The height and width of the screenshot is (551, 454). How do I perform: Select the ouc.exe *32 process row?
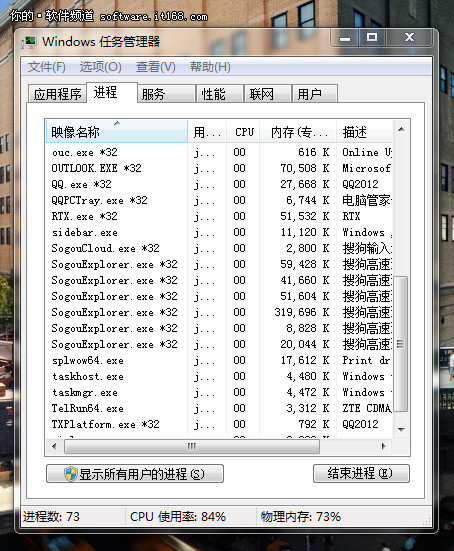click(219, 152)
